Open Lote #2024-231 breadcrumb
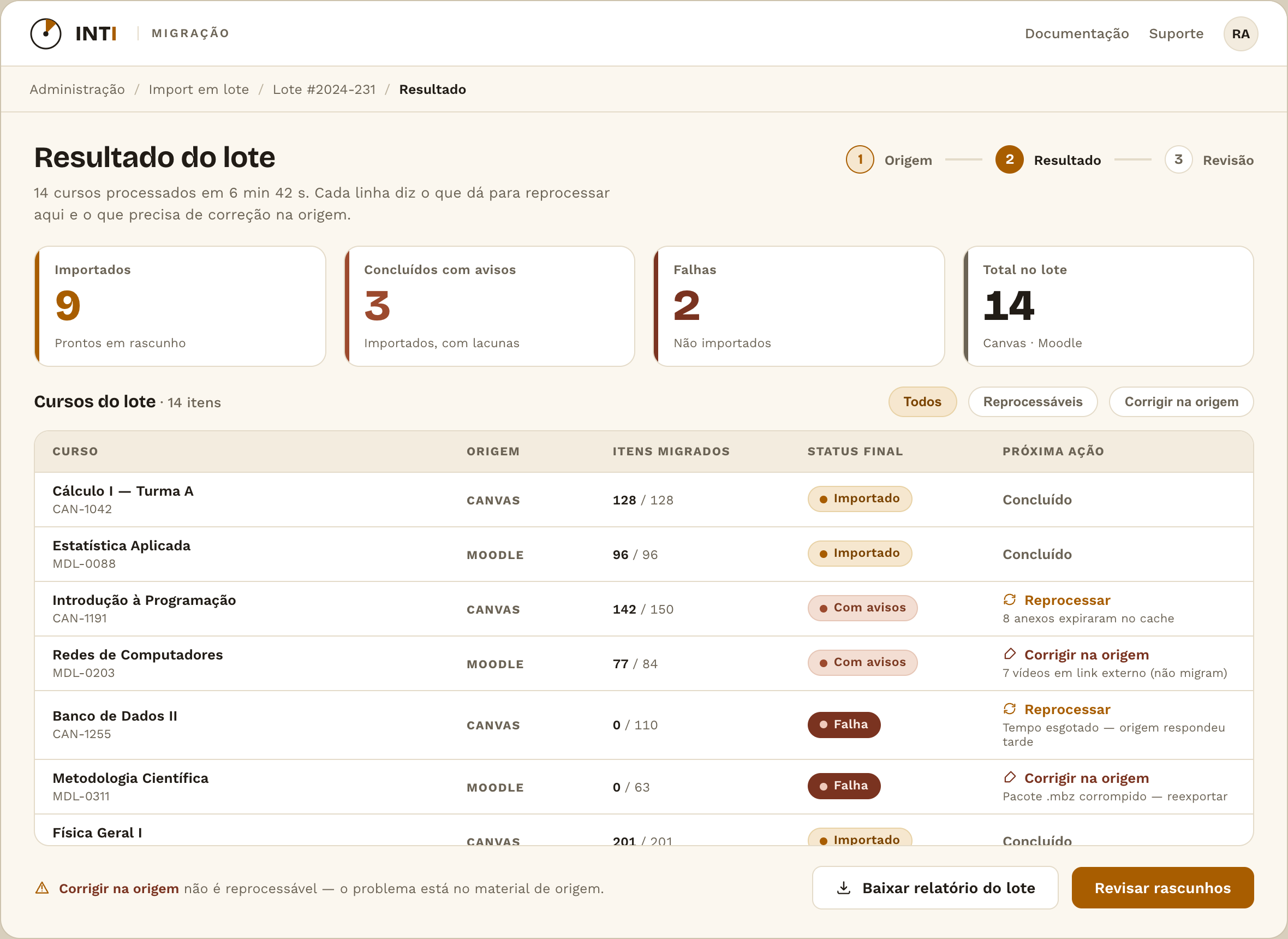1288x939 pixels. tap(324, 89)
